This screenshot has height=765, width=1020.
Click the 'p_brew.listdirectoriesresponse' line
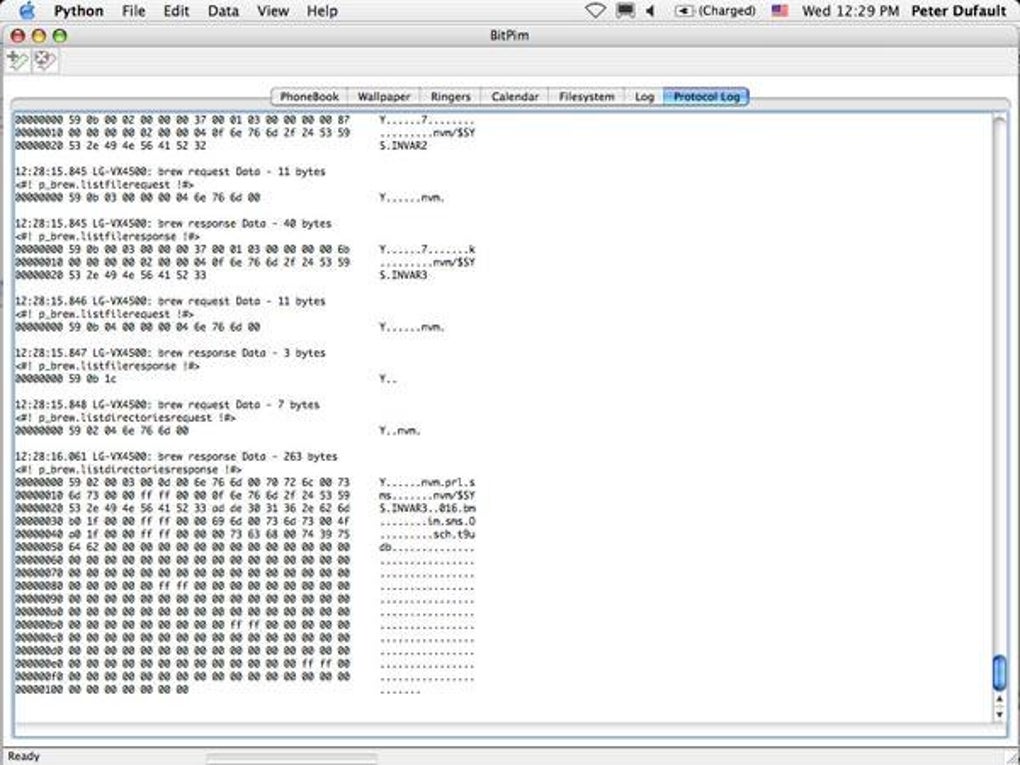click(128, 469)
